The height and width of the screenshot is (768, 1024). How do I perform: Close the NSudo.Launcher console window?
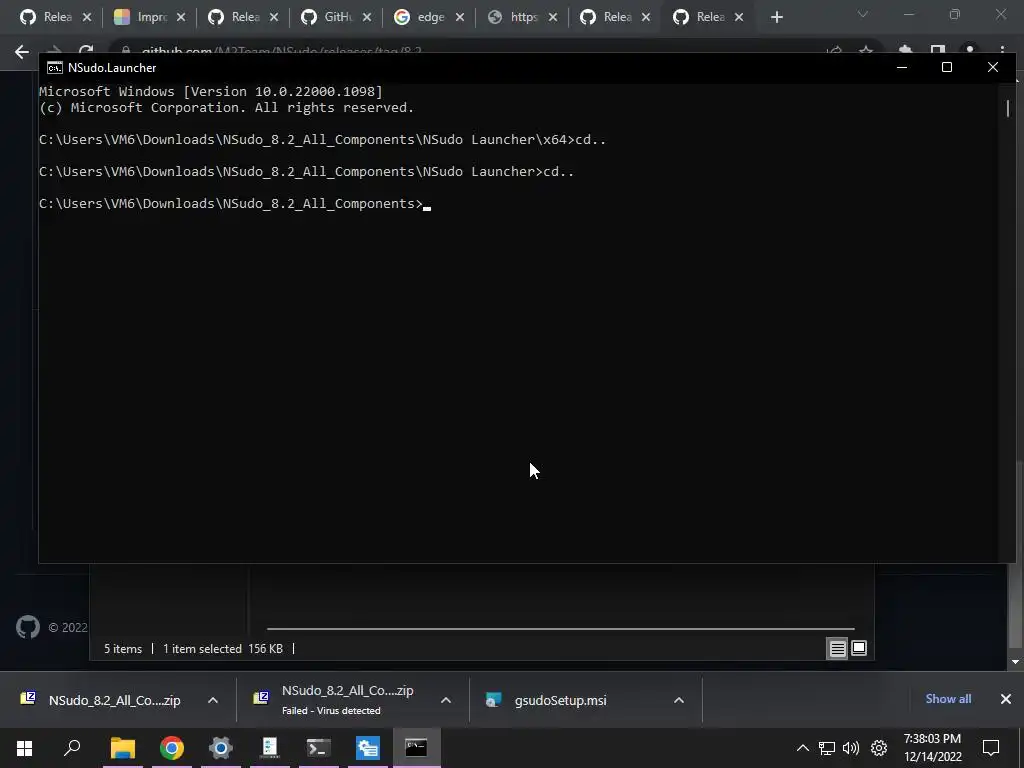coord(993,67)
